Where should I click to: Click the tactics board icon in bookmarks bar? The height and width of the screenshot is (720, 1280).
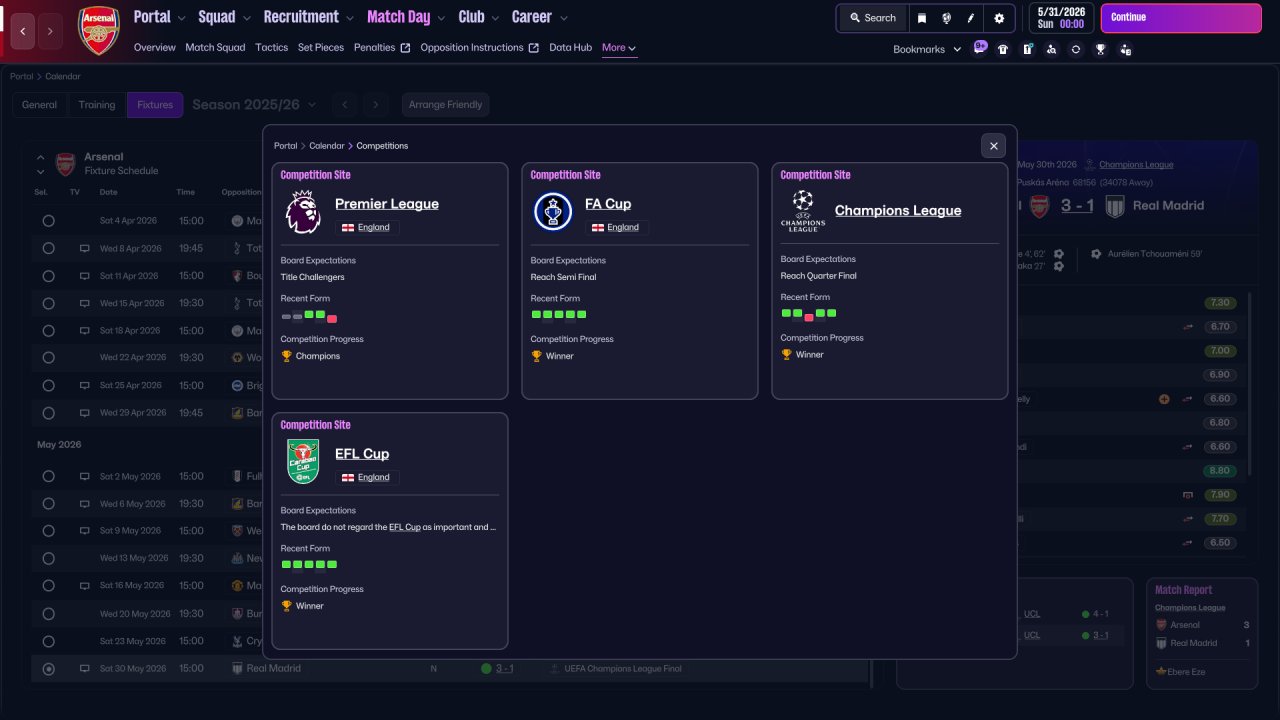(1027, 49)
